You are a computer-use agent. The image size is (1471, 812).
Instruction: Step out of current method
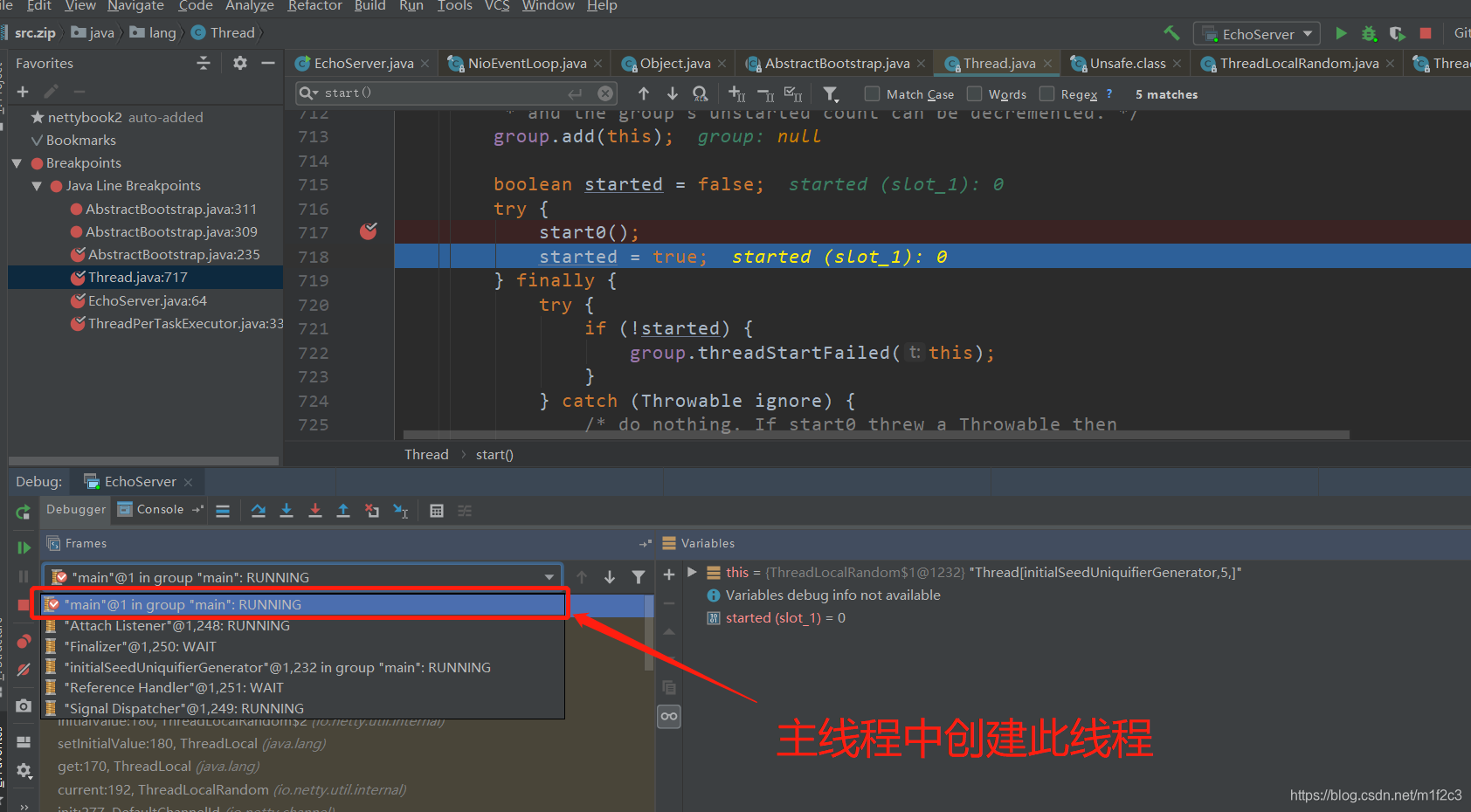343,511
